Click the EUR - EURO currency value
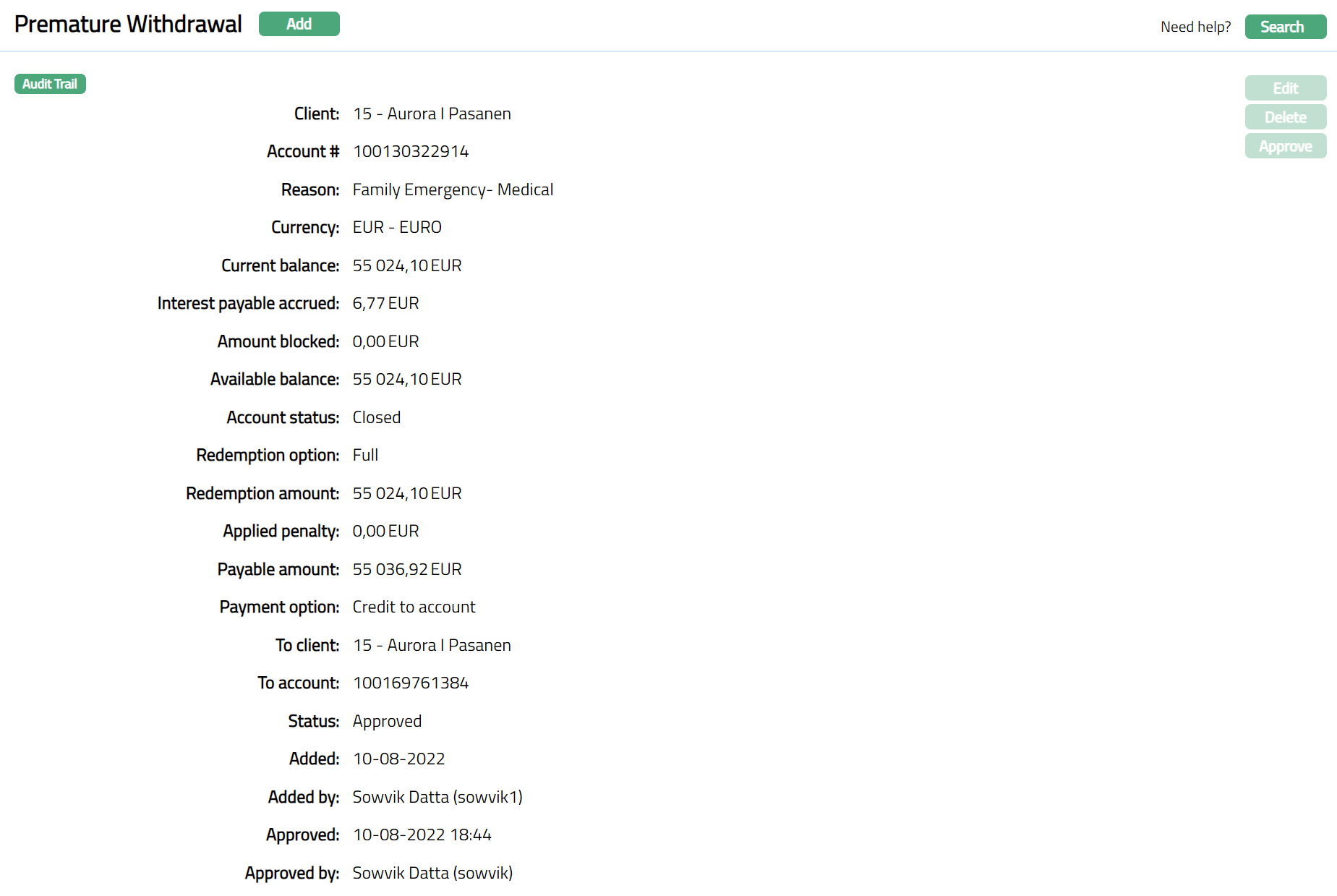 point(397,227)
